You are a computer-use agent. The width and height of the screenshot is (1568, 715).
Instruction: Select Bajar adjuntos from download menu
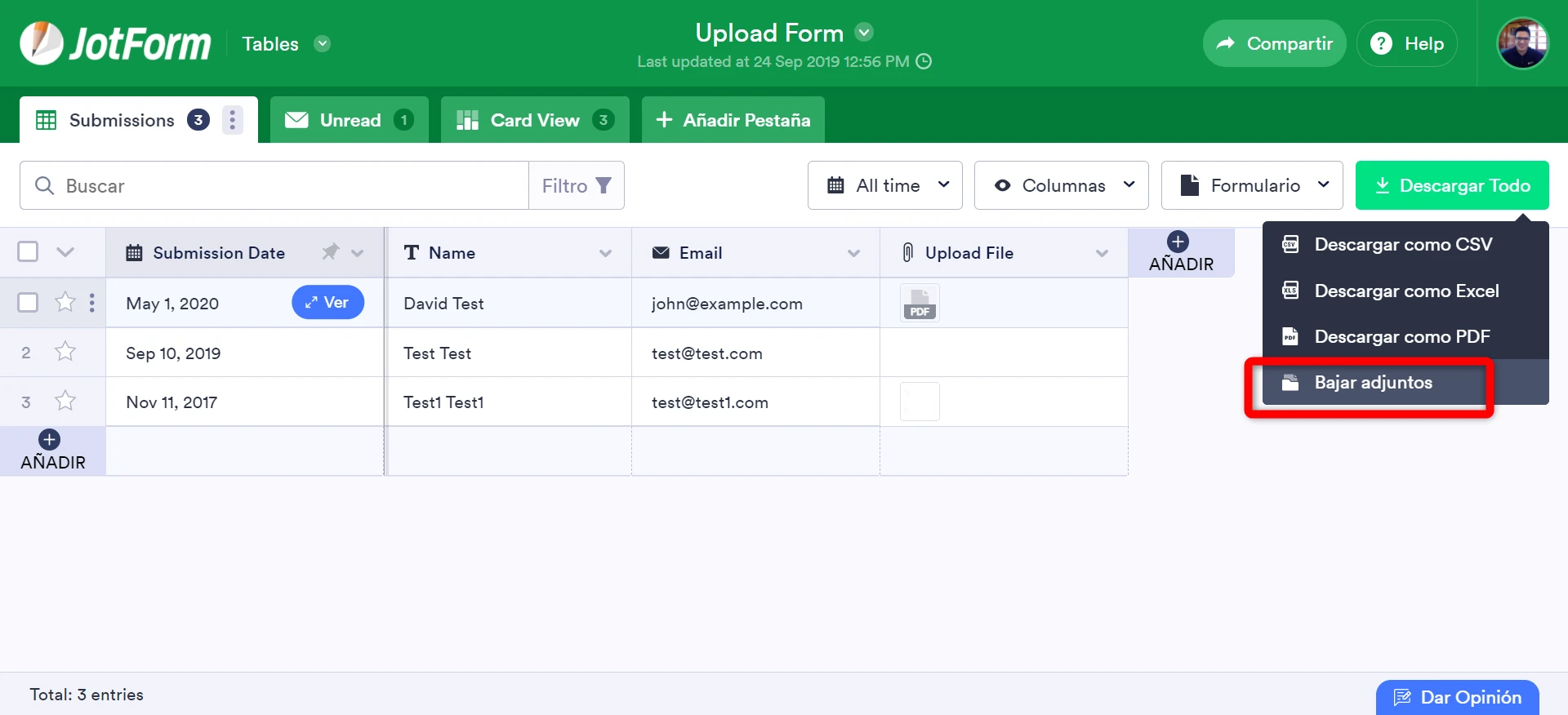[x=1373, y=383]
